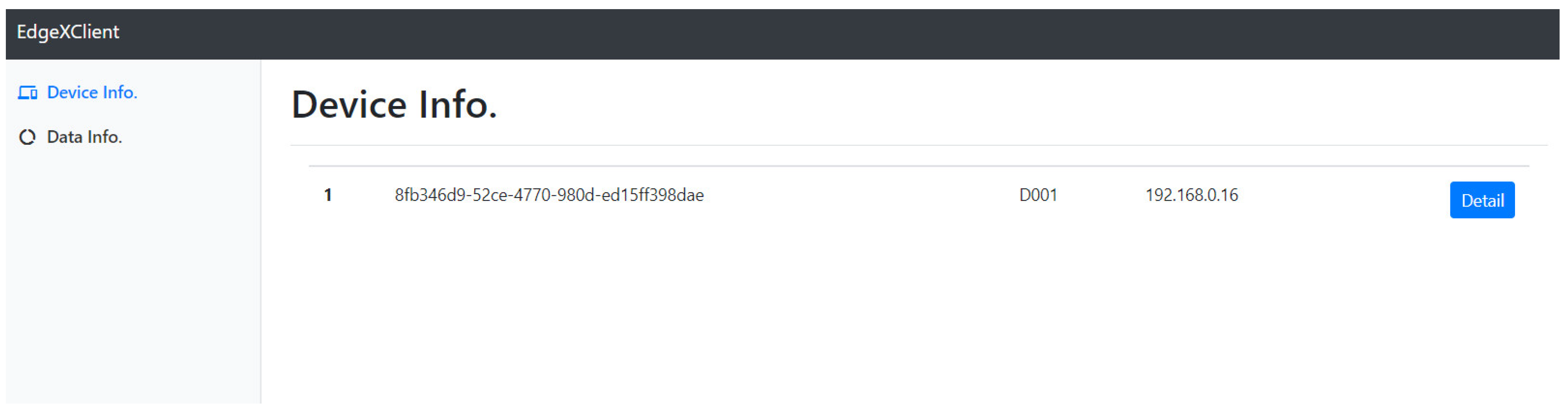This screenshot has height=416, width=1568.
Task: Click the large Device Info page heading
Action: coord(394,105)
